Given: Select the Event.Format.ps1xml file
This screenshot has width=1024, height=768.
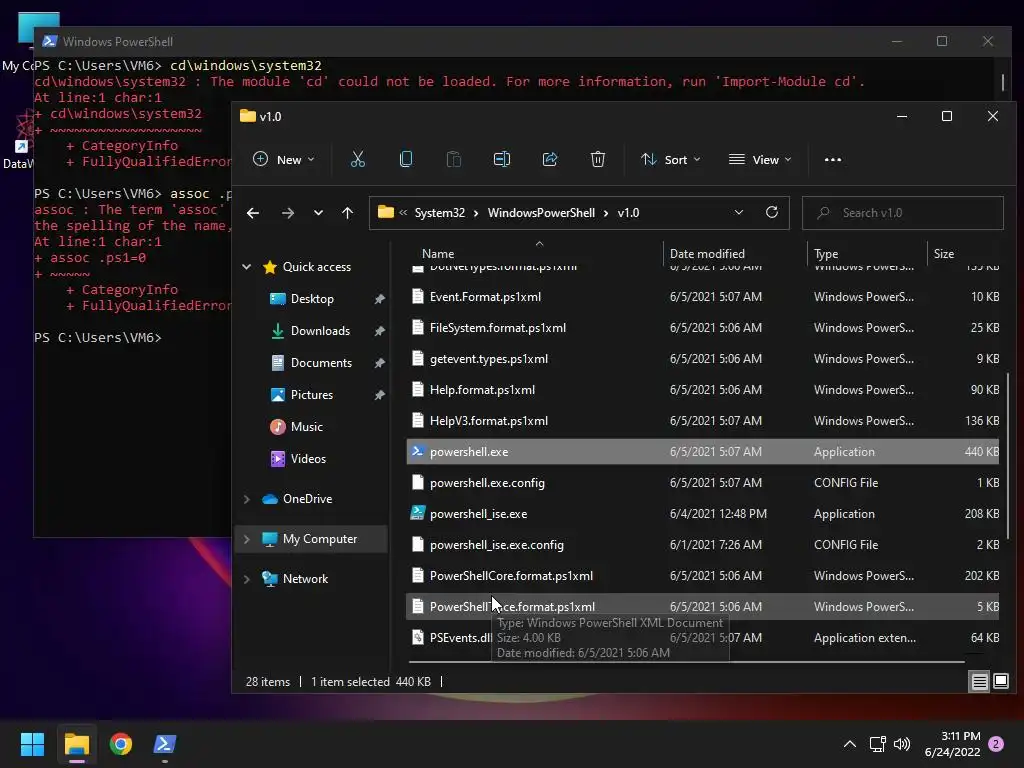Looking at the screenshot, I should click(703, 296).
